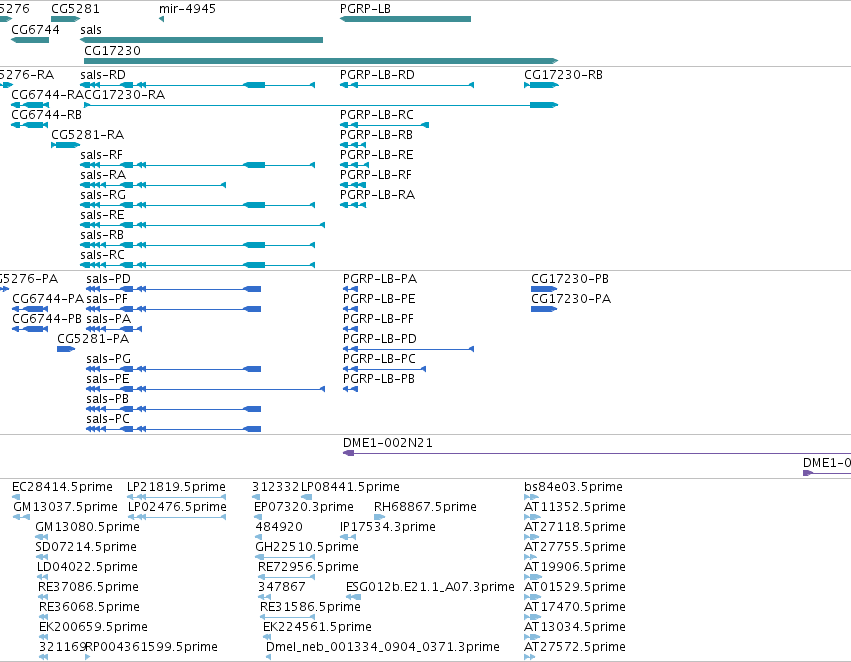Screen dimensions: 851x662
Task: Click the sals-PA protein label
Action: pyautogui.click(x=109, y=319)
